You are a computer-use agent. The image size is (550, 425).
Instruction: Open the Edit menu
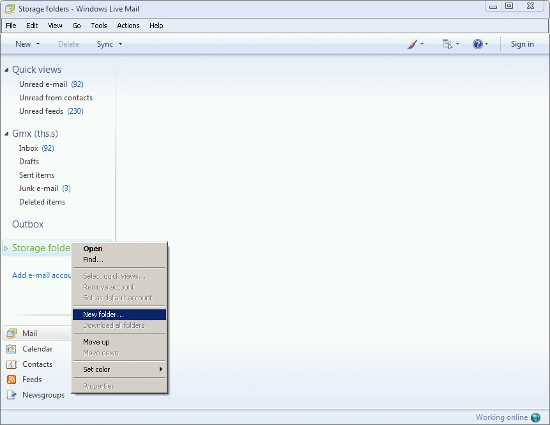click(x=32, y=26)
